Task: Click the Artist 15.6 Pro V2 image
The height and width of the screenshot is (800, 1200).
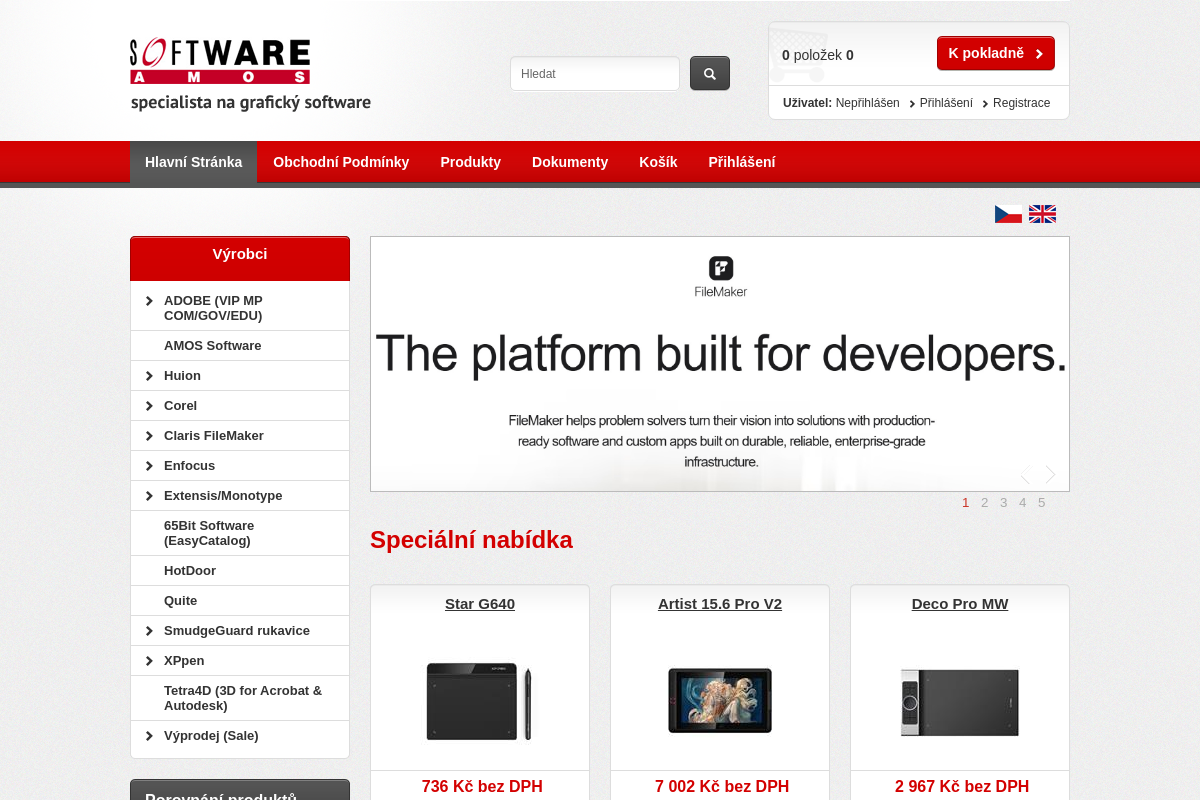Action: coord(720,700)
